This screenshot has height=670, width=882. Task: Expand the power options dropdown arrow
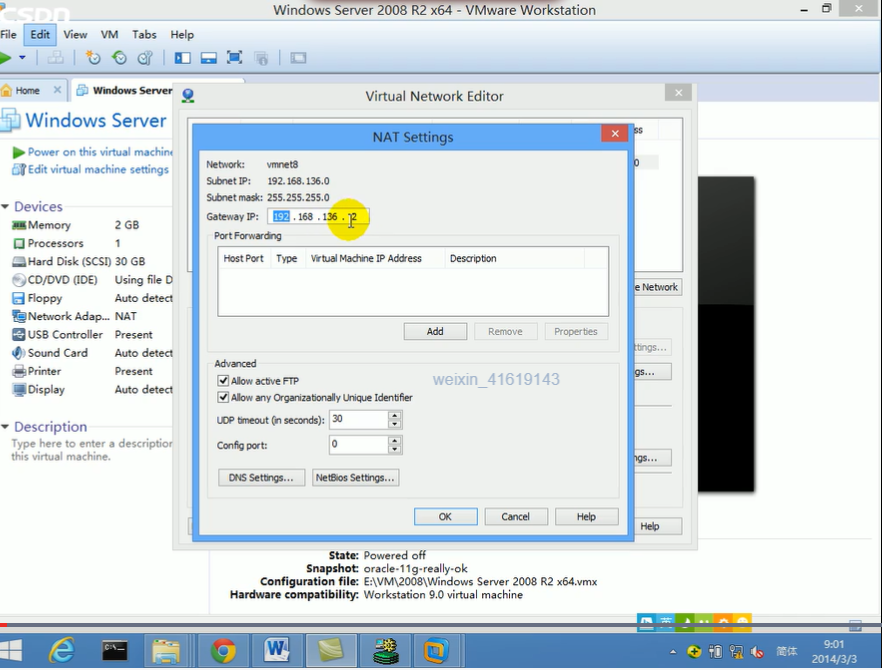click(22, 57)
